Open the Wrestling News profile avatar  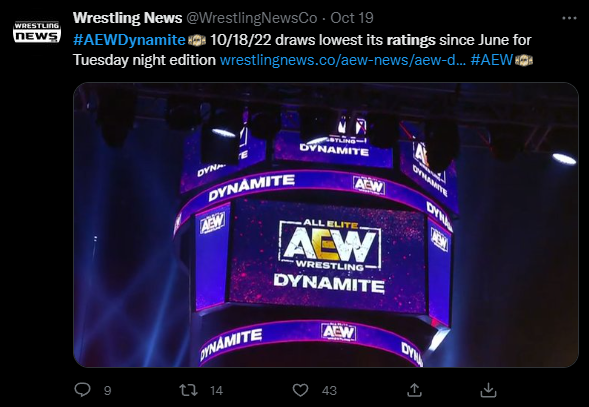(37, 32)
